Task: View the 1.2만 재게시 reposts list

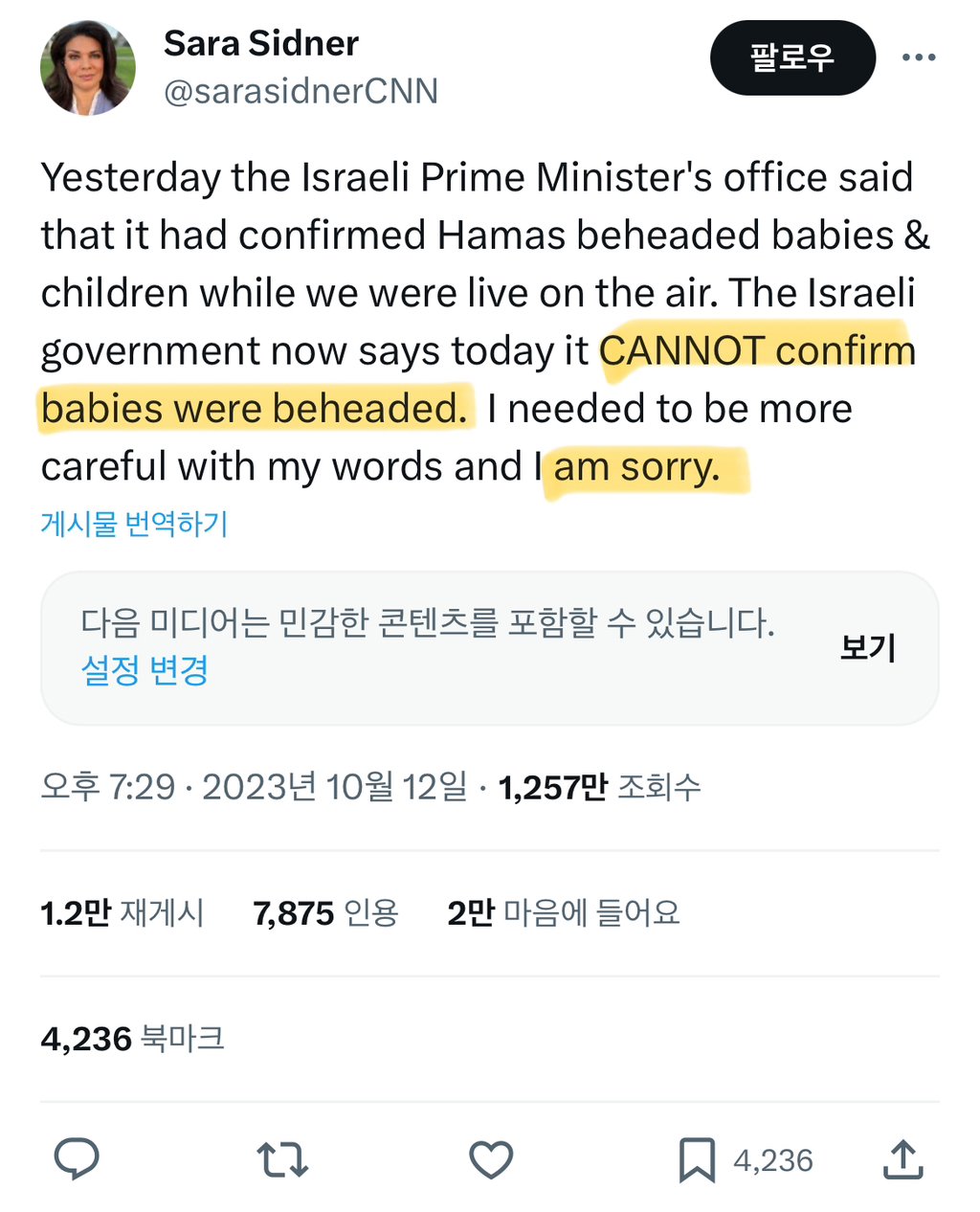Action: pos(122,912)
